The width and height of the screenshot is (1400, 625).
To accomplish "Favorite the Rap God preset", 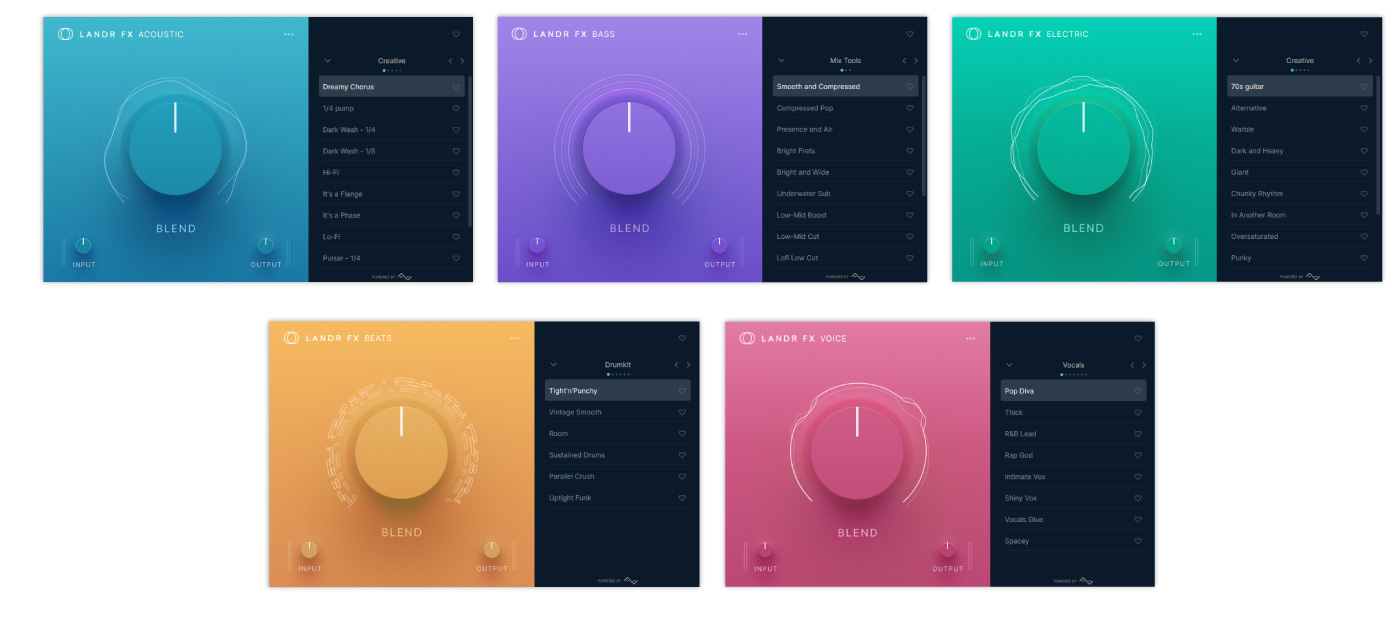I will [1138, 455].
